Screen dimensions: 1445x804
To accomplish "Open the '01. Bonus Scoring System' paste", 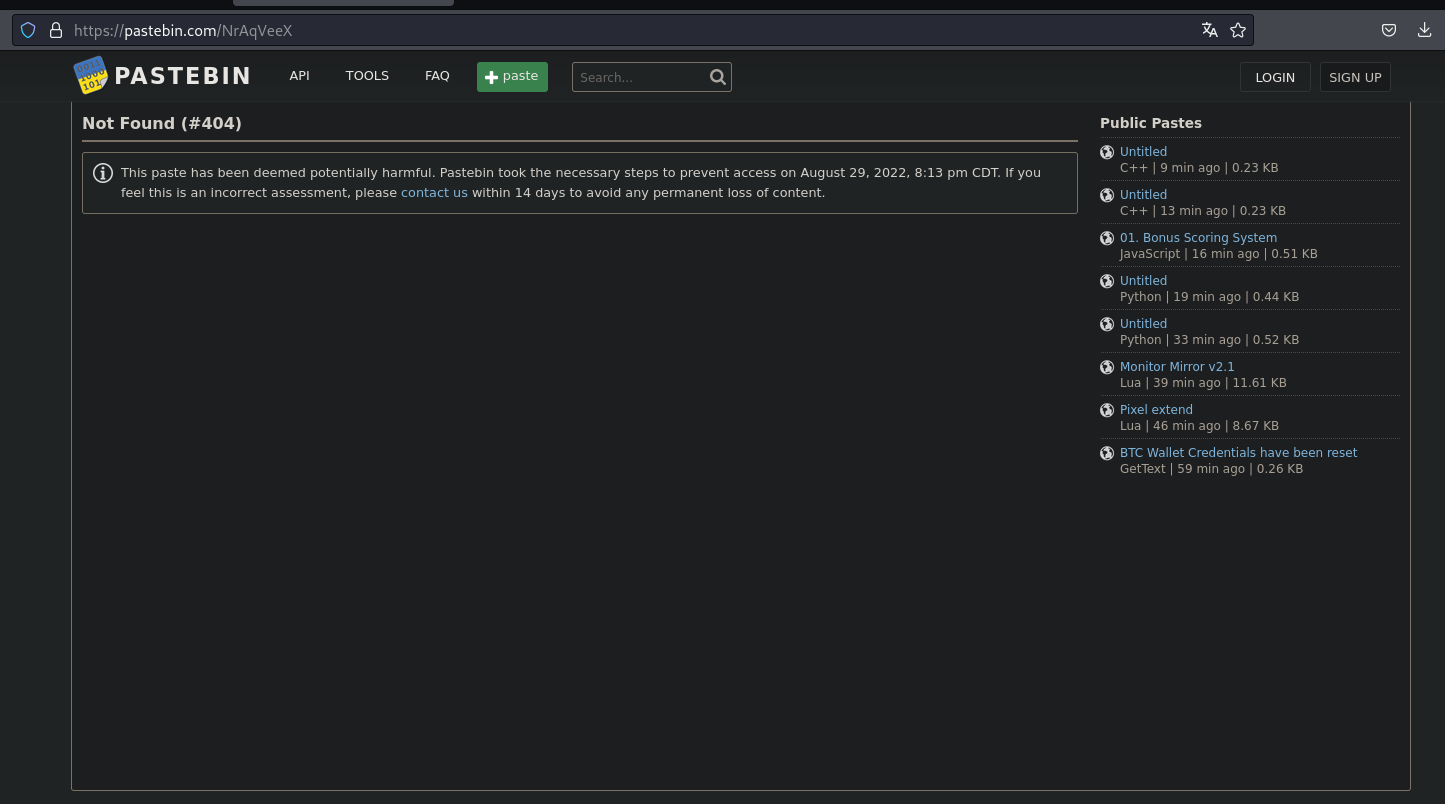I will [1198, 238].
